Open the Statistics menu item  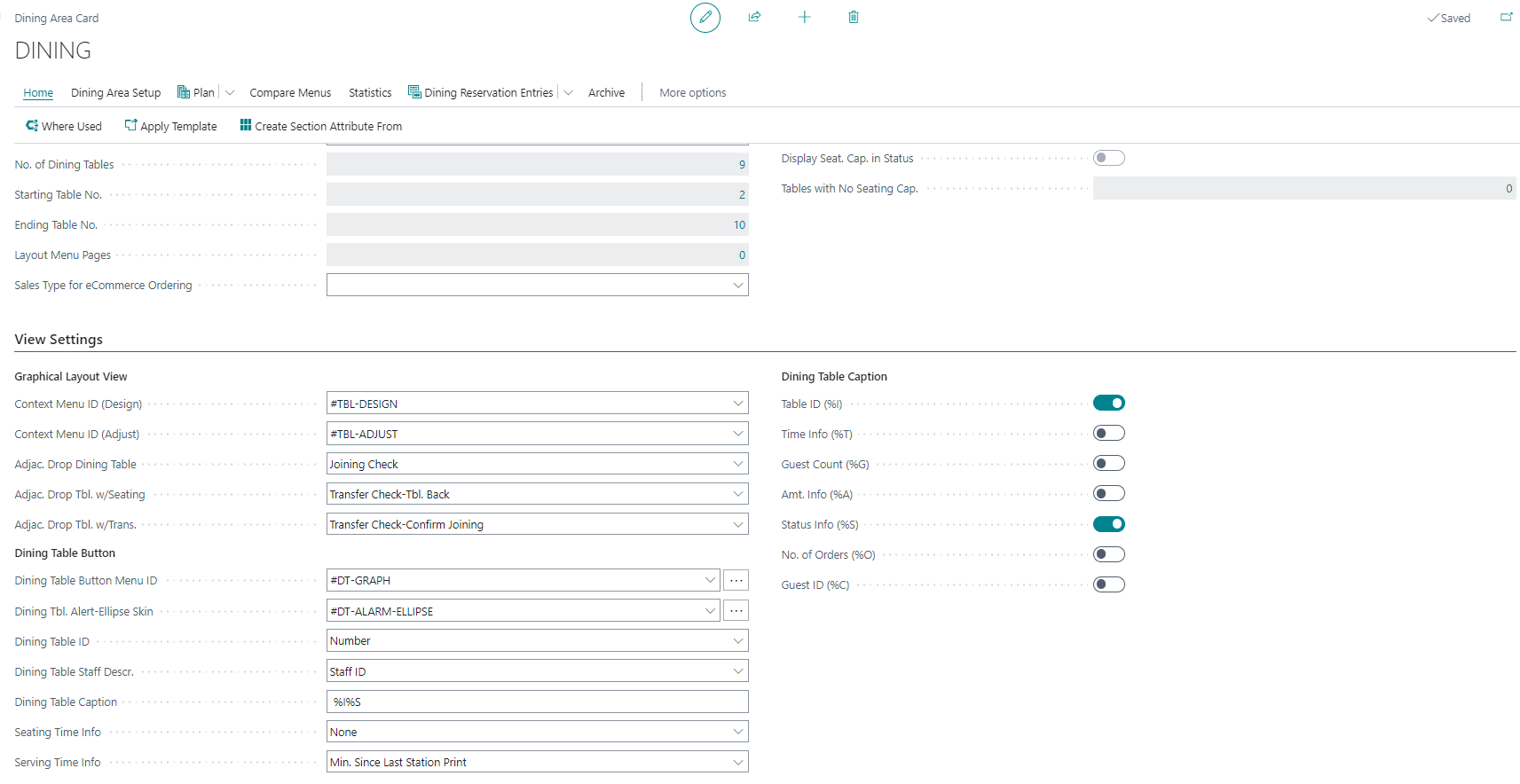tap(369, 93)
